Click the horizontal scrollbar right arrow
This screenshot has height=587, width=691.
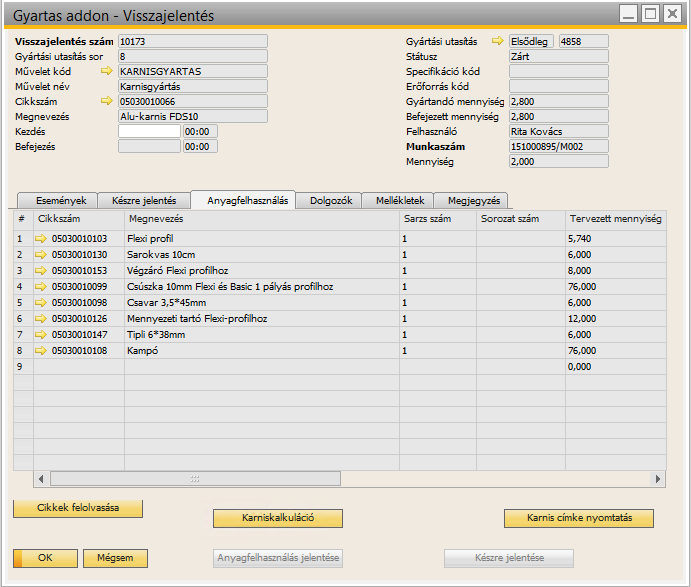pos(658,479)
